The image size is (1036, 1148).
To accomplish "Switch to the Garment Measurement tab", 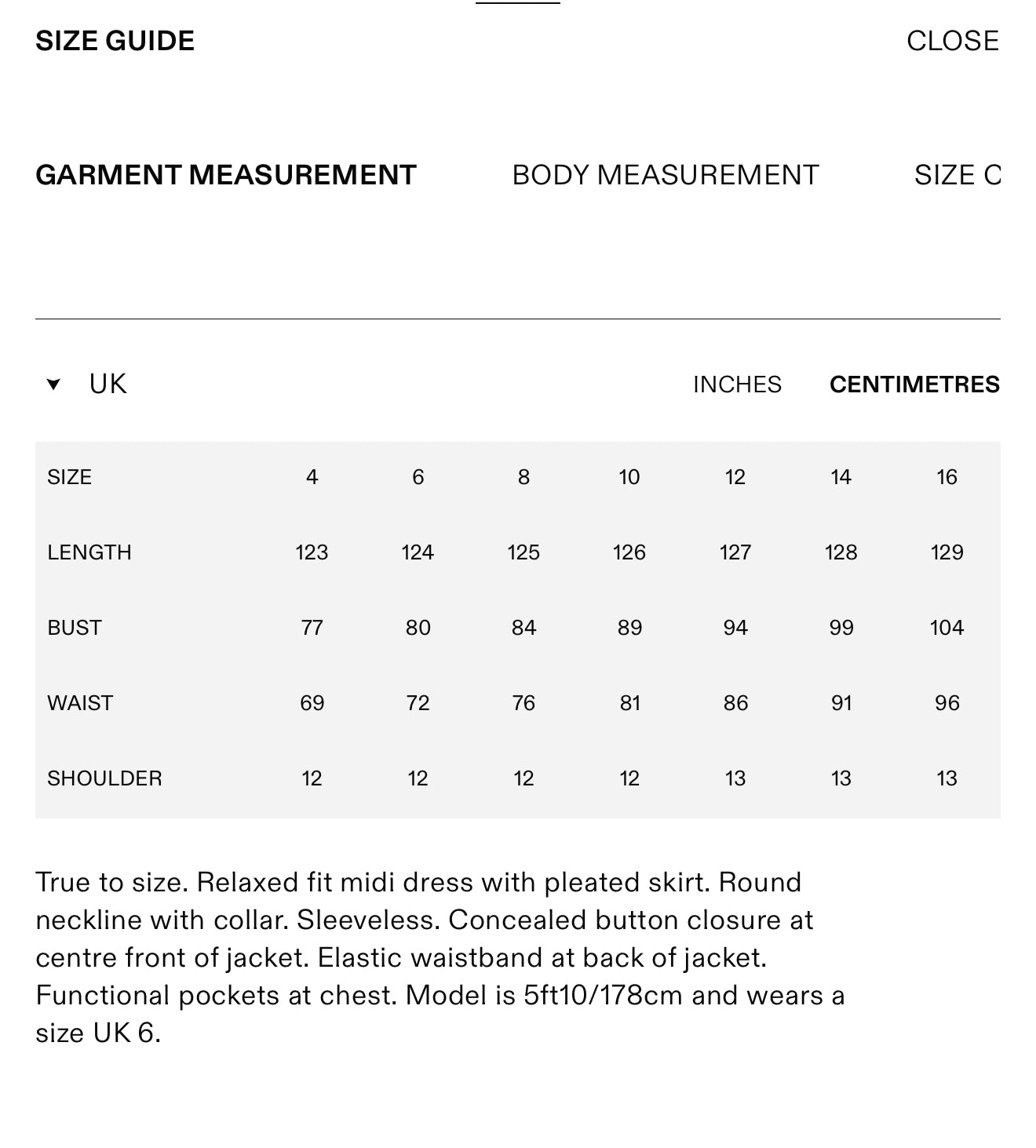I will click(x=226, y=175).
